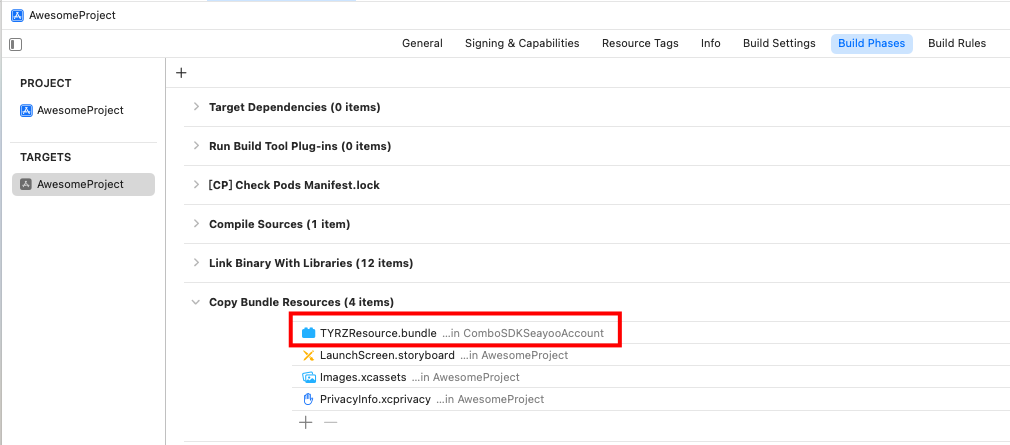Expand [CP] Check Pods Manifest.lock phase
The image size is (1010, 445).
(196, 185)
